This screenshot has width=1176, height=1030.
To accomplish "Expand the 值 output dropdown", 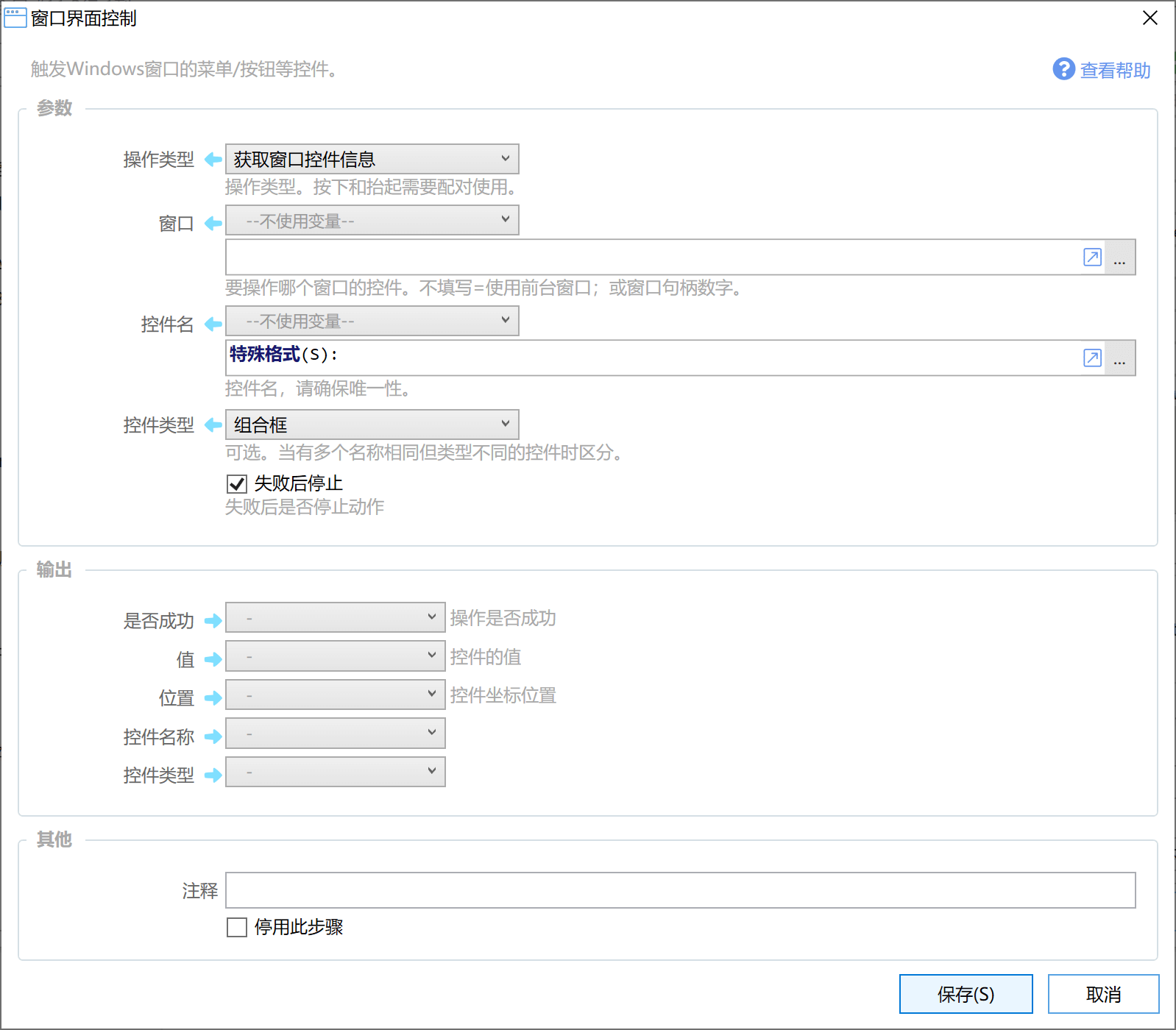I will (335, 656).
